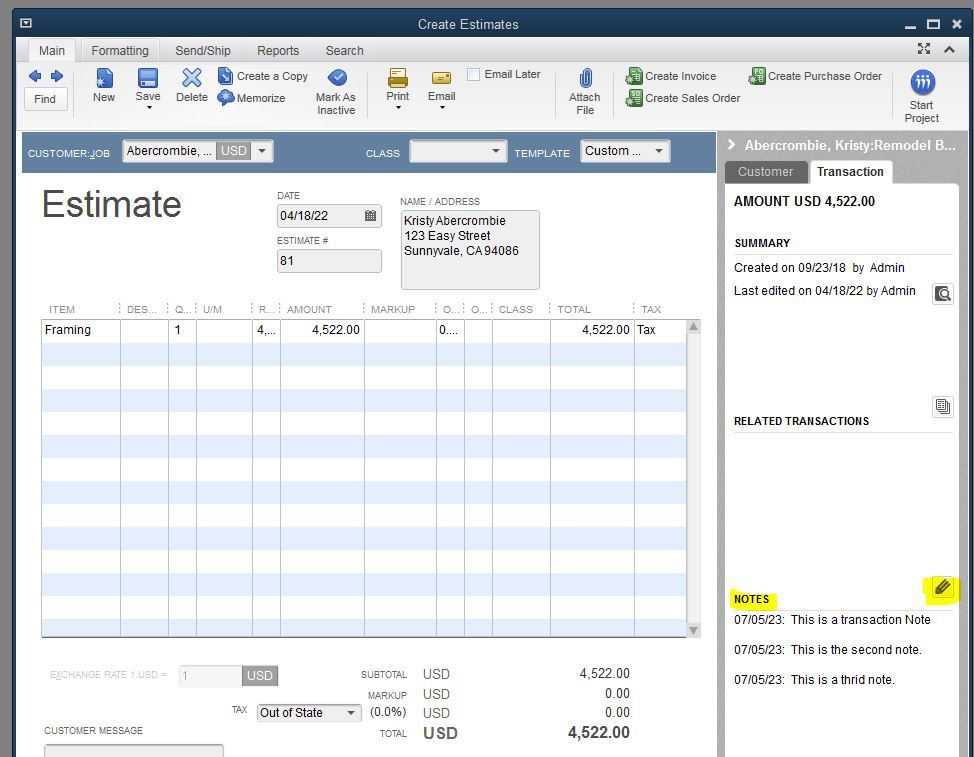The image size is (974, 757).
Task: Switch to the Formatting tab
Action: click(120, 51)
